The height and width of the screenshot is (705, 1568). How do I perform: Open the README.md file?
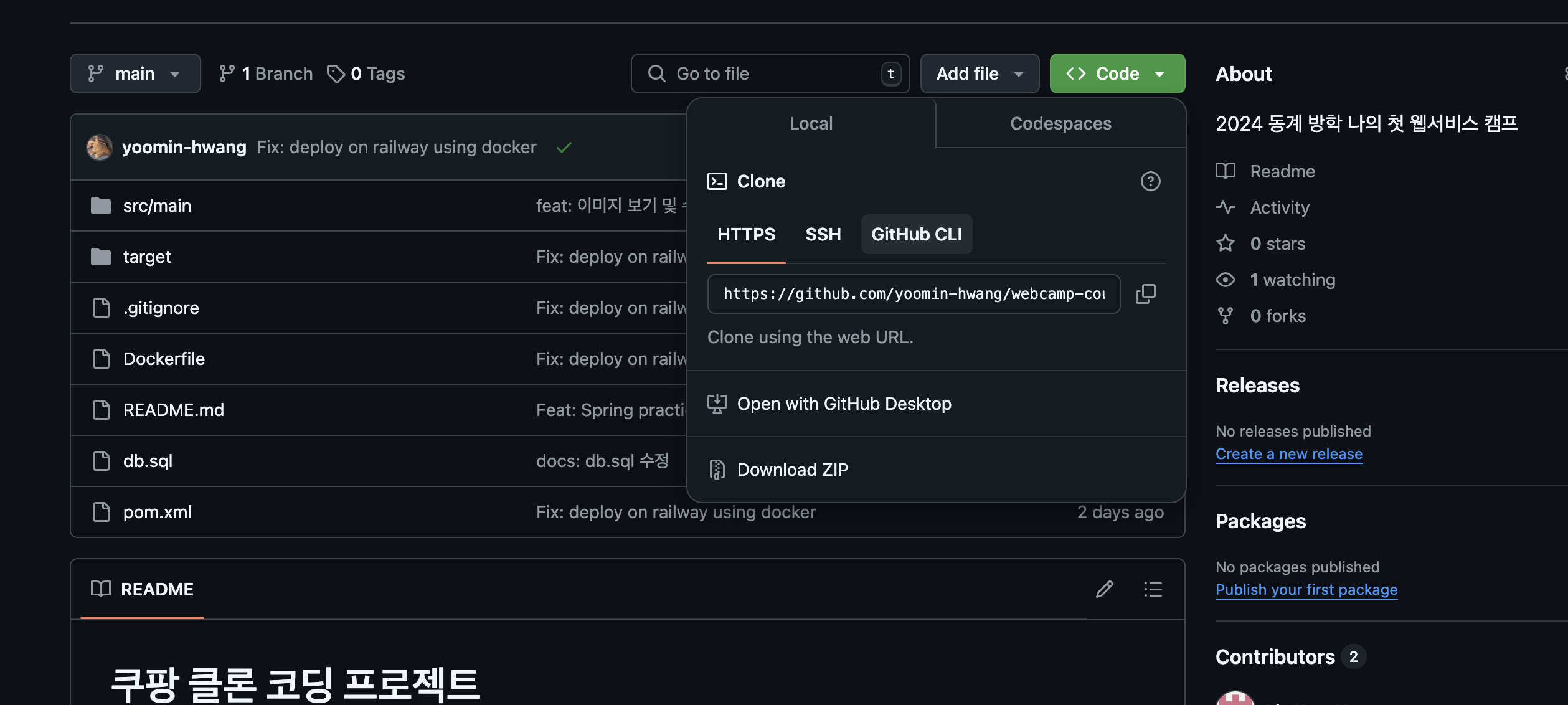[x=174, y=410]
